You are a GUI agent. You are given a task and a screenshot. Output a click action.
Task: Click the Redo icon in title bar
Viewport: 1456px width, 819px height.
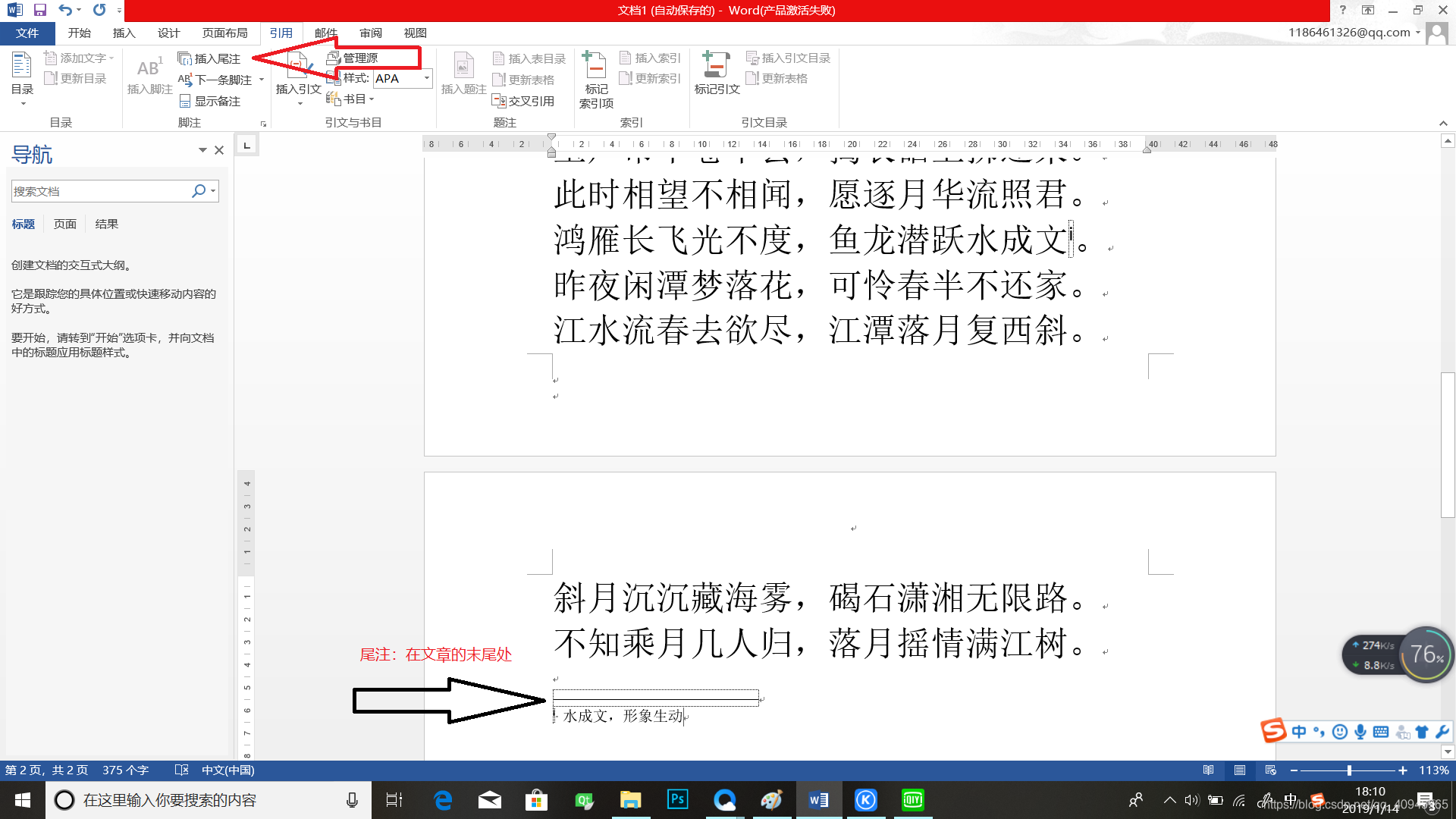[x=99, y=10]
